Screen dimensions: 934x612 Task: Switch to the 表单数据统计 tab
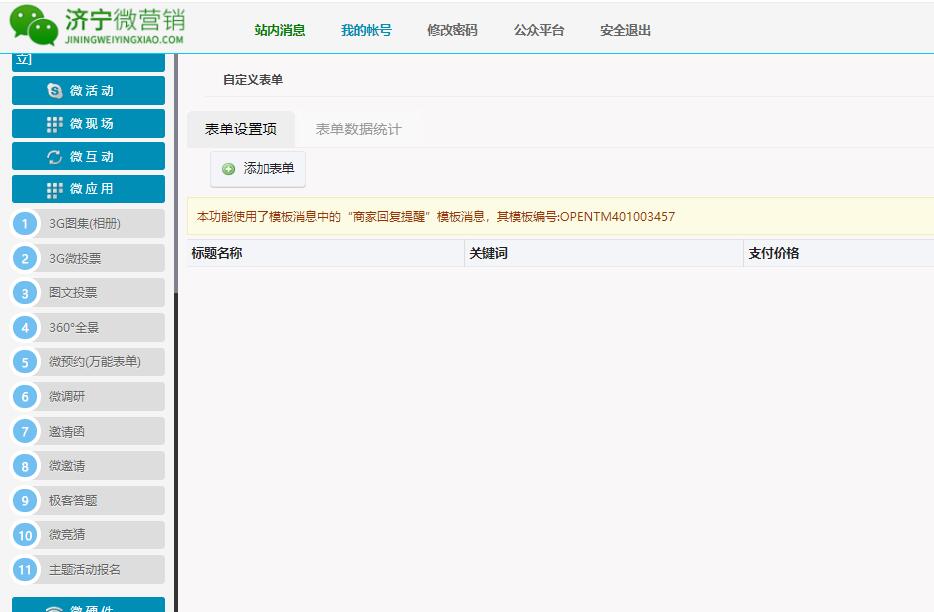[359, 129]
